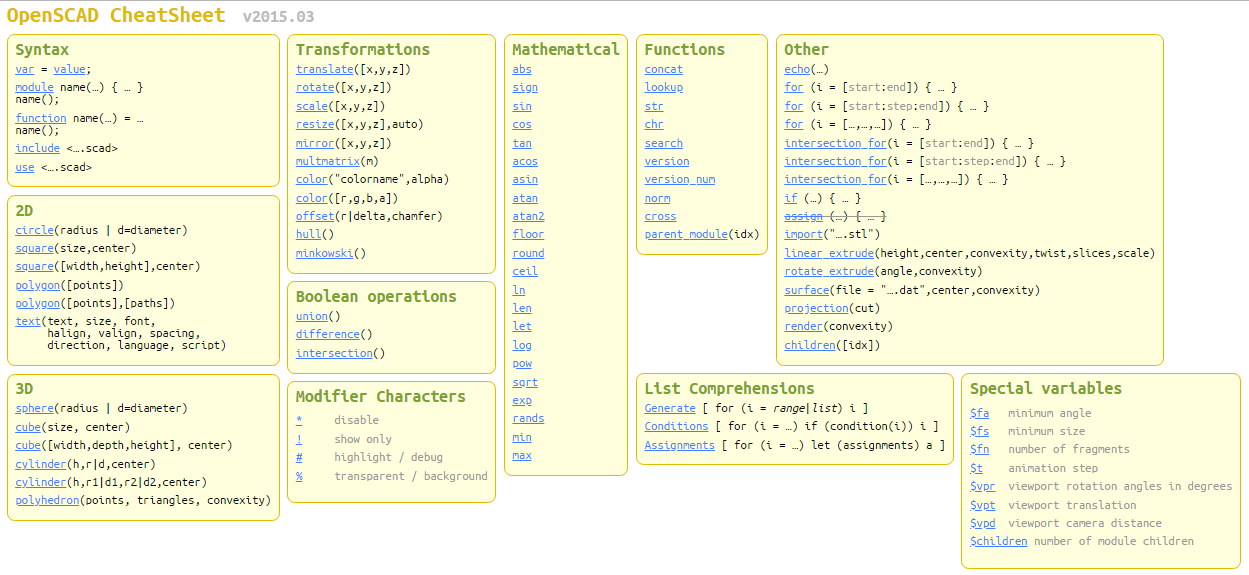This screenshot has height=575, width=1249.
Task: Click the $fn special variable link
Action: [979, 449]
